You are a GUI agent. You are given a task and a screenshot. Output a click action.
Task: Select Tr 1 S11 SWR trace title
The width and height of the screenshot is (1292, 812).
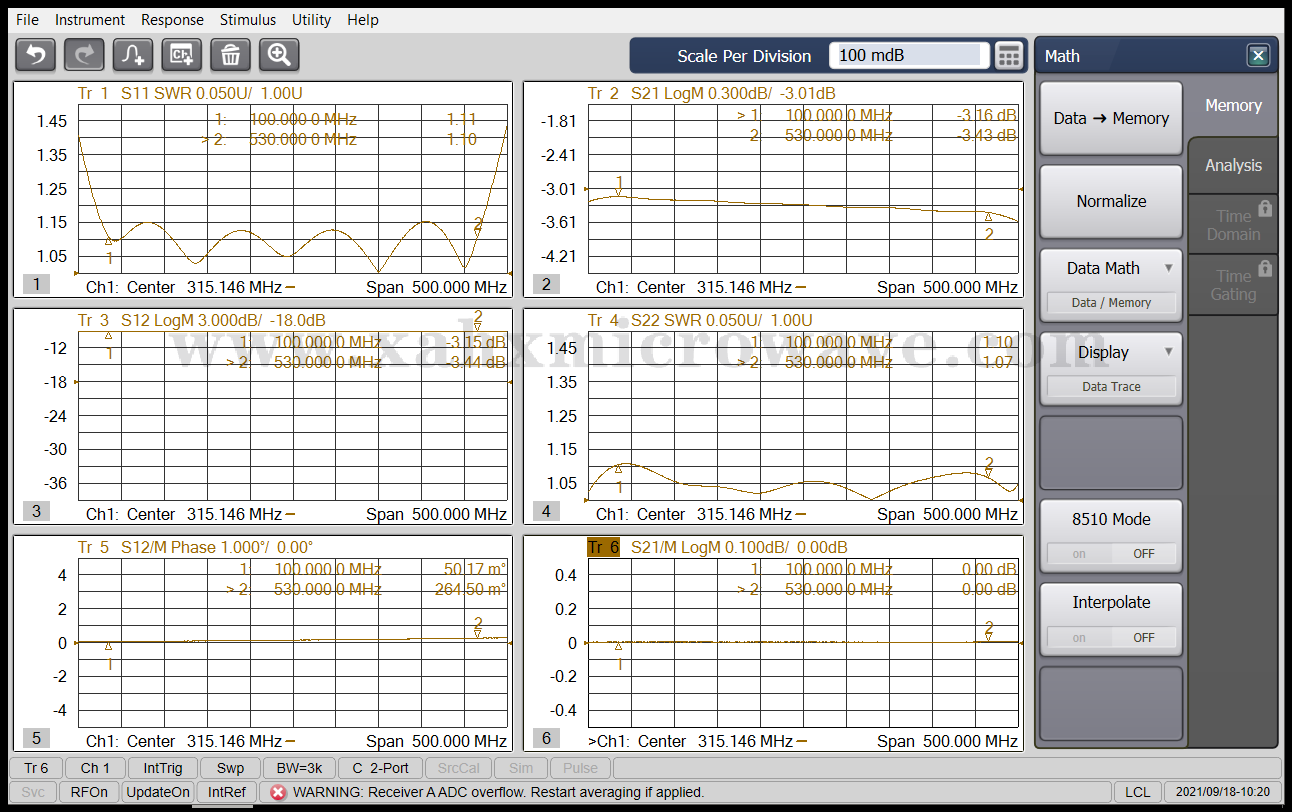[190, 93]
